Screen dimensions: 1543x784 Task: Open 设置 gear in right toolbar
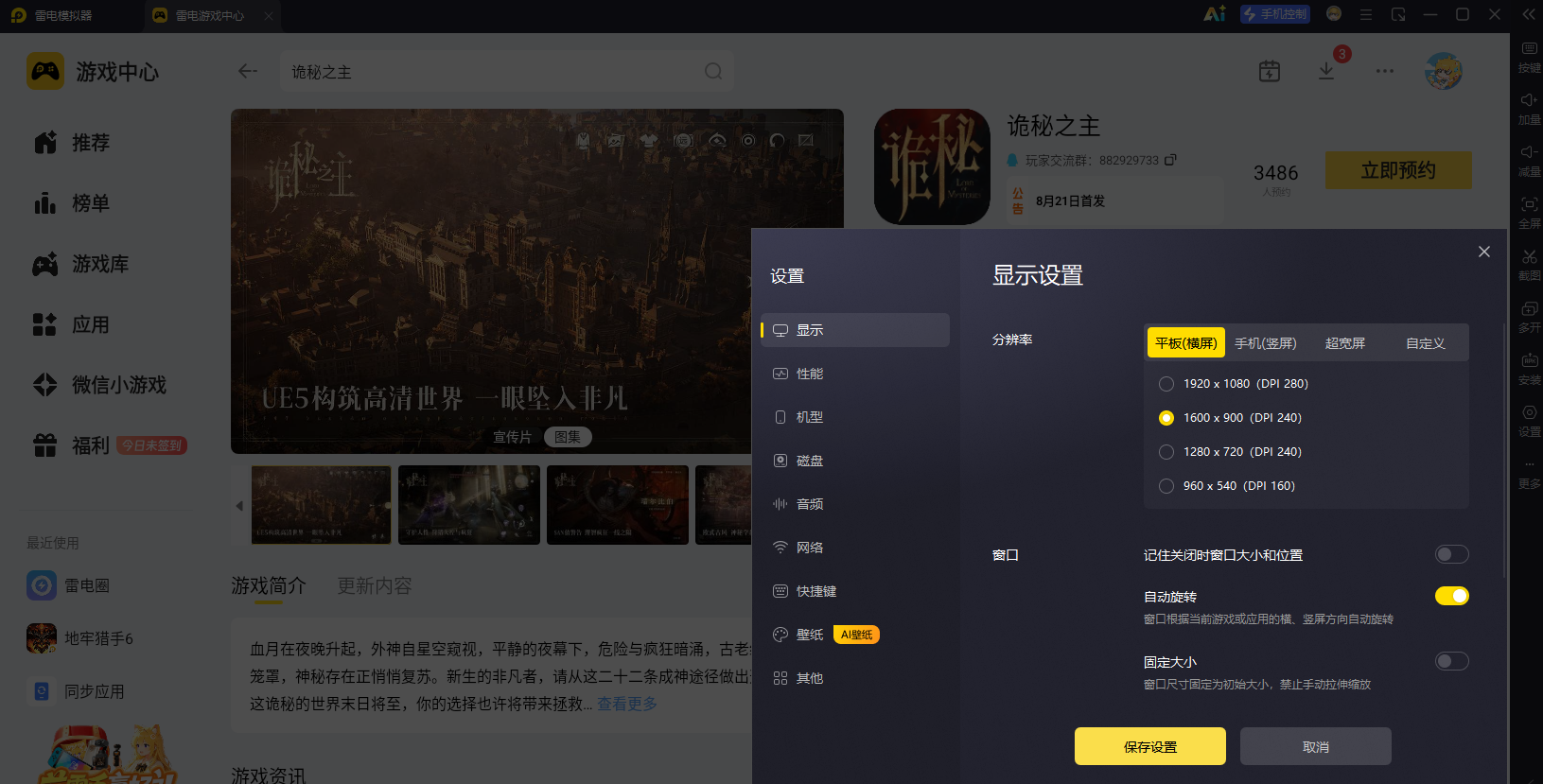tap(1529, 421)
